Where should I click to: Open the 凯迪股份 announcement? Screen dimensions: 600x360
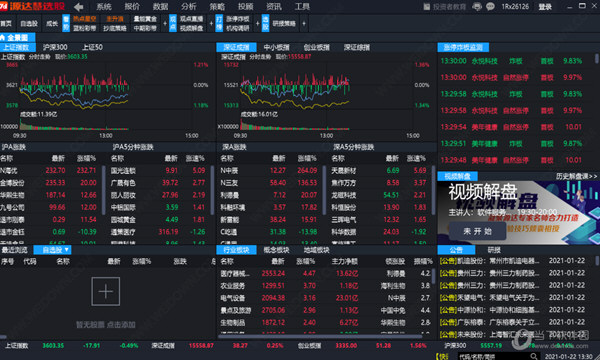point(512,261)
